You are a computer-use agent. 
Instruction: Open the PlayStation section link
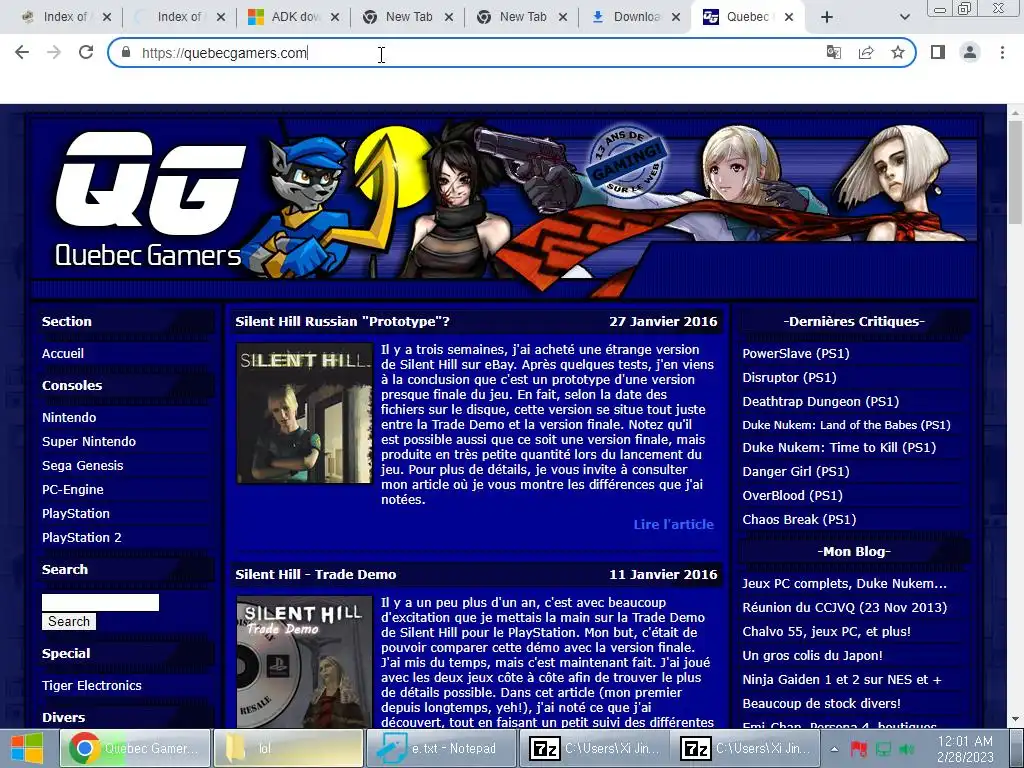tap(76, 513)
